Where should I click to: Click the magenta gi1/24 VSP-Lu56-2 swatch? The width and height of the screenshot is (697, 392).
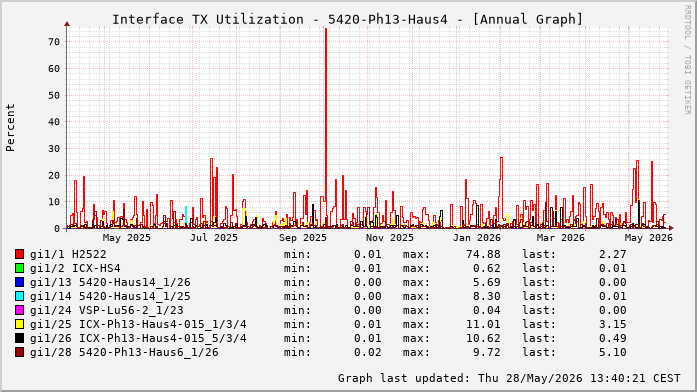click(x=19, y=310)
